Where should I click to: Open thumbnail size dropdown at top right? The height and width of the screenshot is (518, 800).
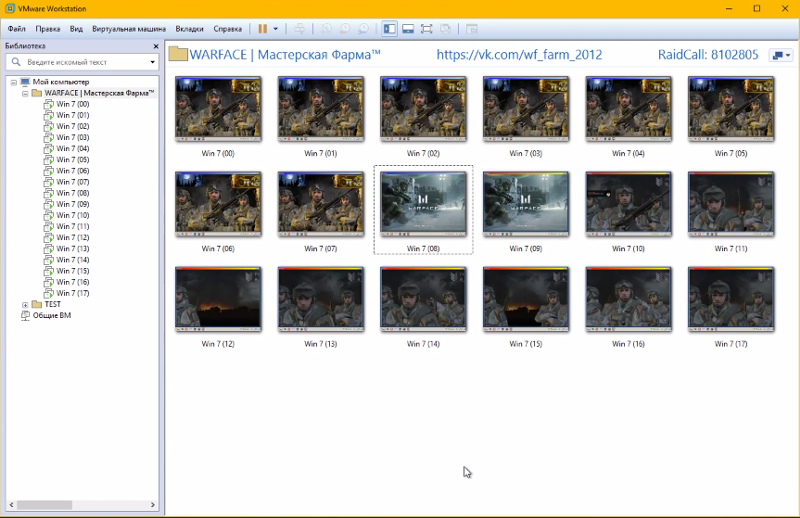781,55
